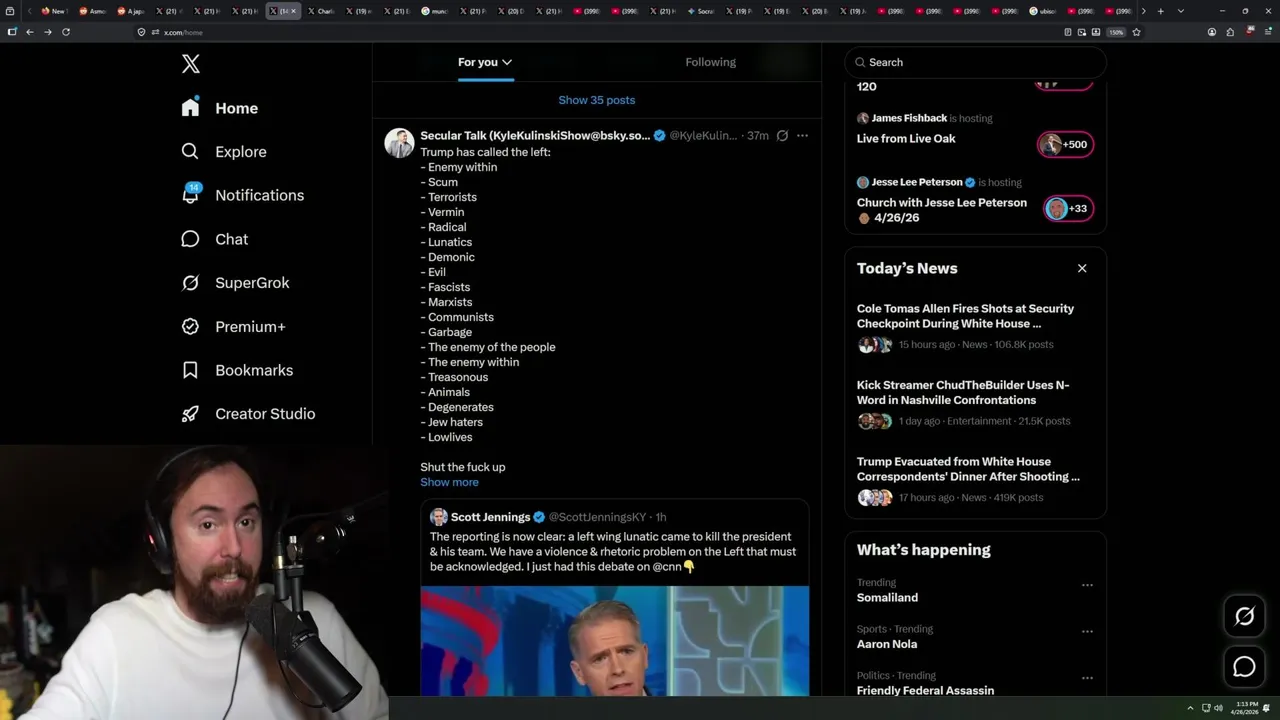Open more options on Secular Talk post

[x=802, y=136]
